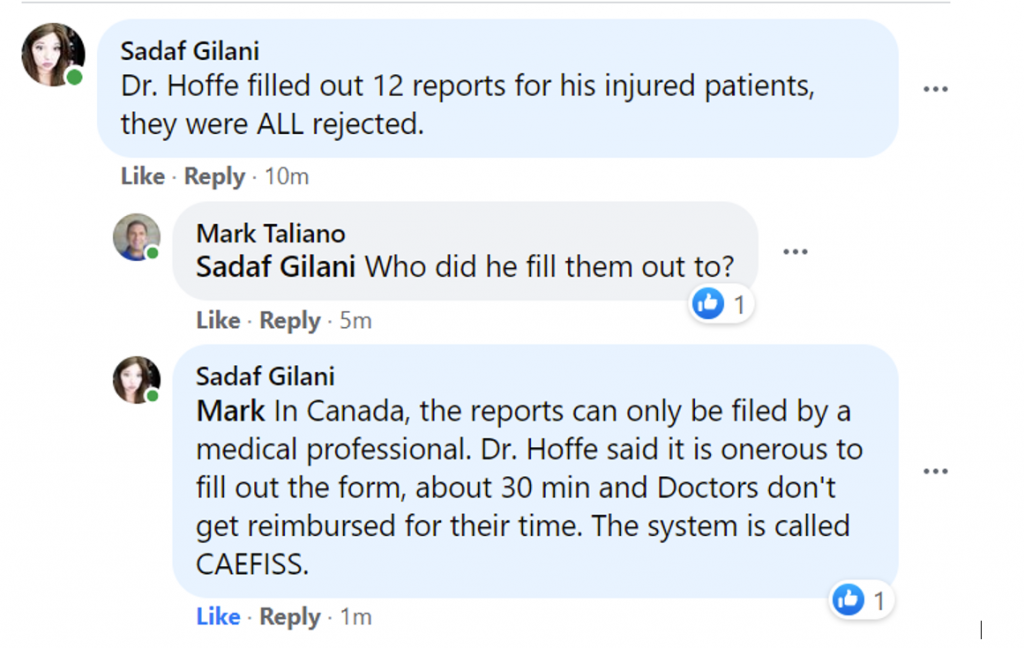1024x648 pixels.
Task: Like Mark Taliano's reply
Action: tap(218, 321)
